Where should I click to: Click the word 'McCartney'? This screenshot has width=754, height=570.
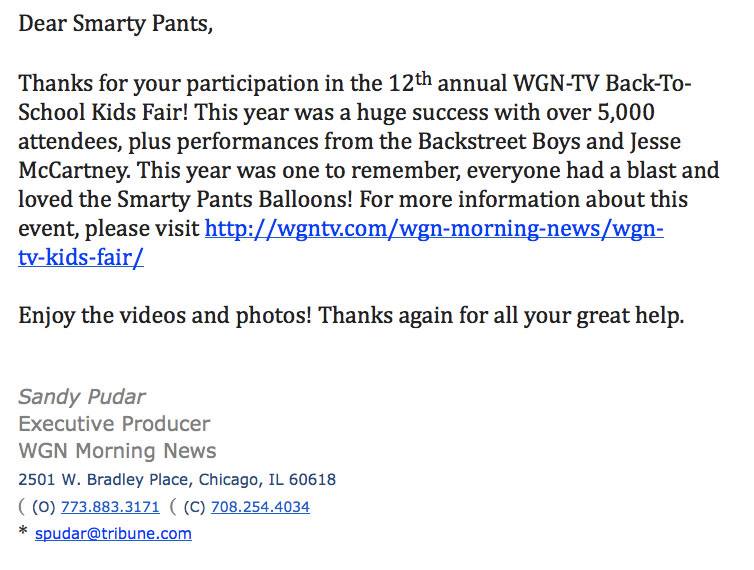pyautogui.click(x=70, y=169)
